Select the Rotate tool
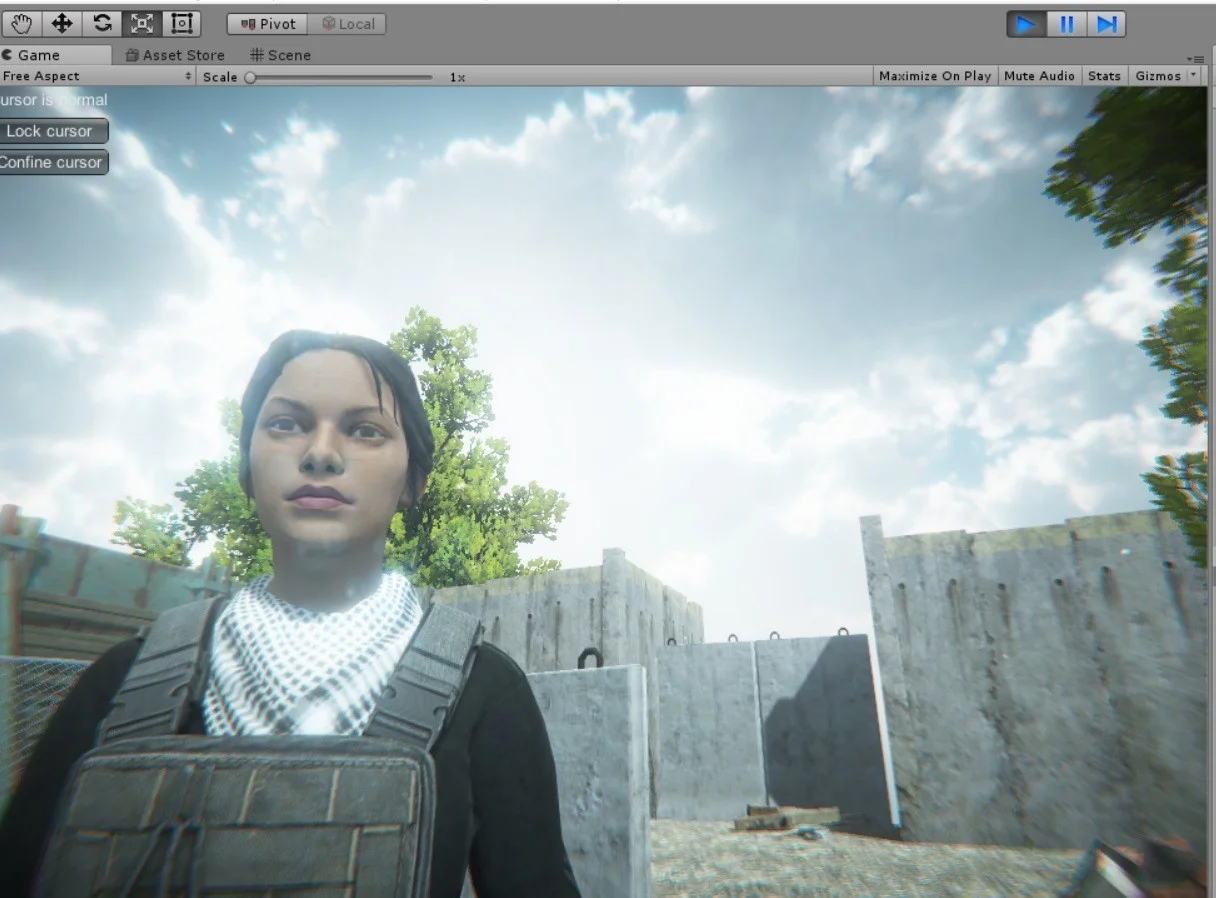 [x=102, y=24]
